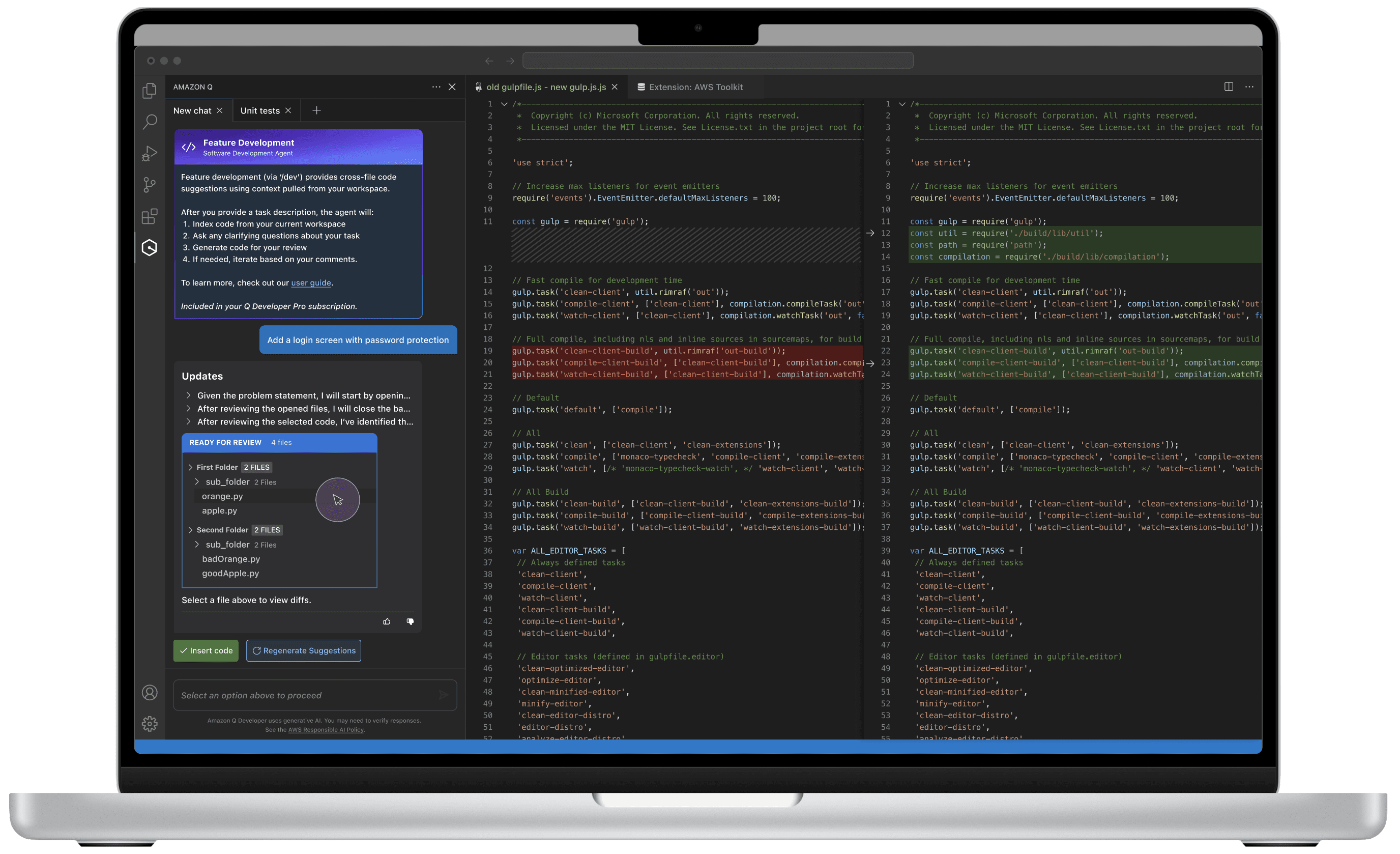Split the editor layout icon

point(1229,87)
